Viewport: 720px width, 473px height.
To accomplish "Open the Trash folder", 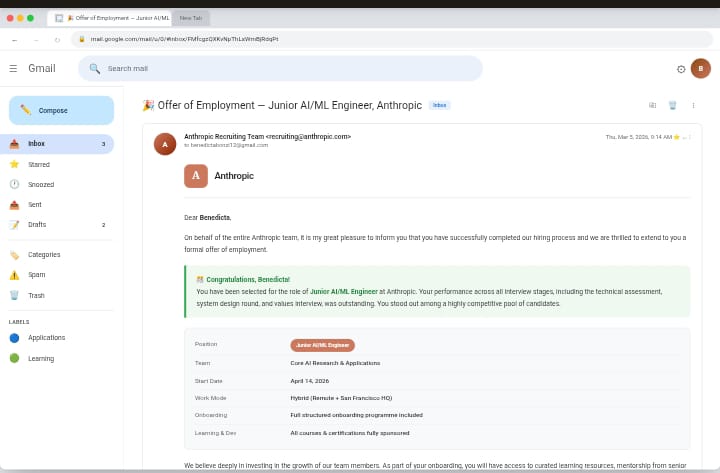I will (x=36, y=295).
